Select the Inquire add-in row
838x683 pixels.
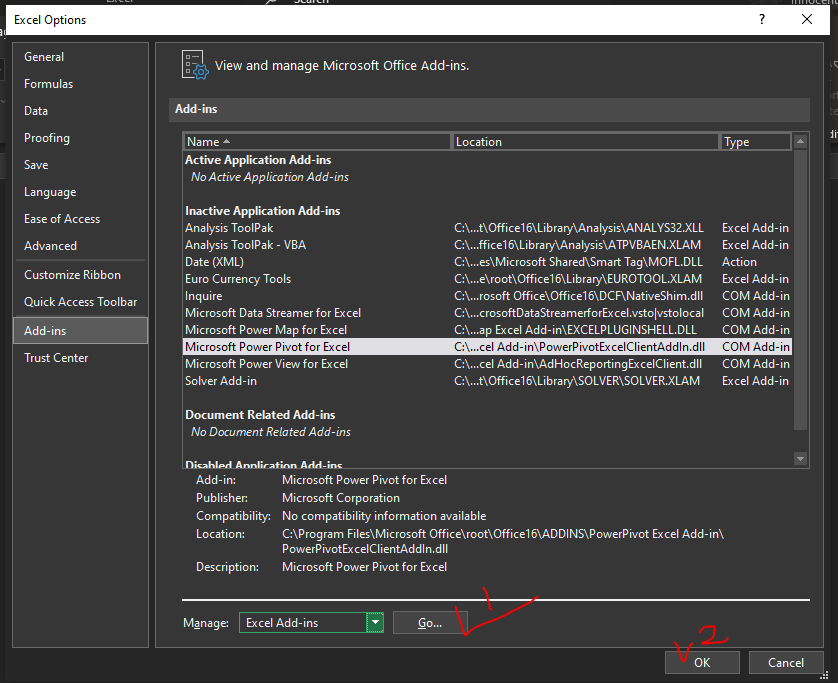coord(487,296)
